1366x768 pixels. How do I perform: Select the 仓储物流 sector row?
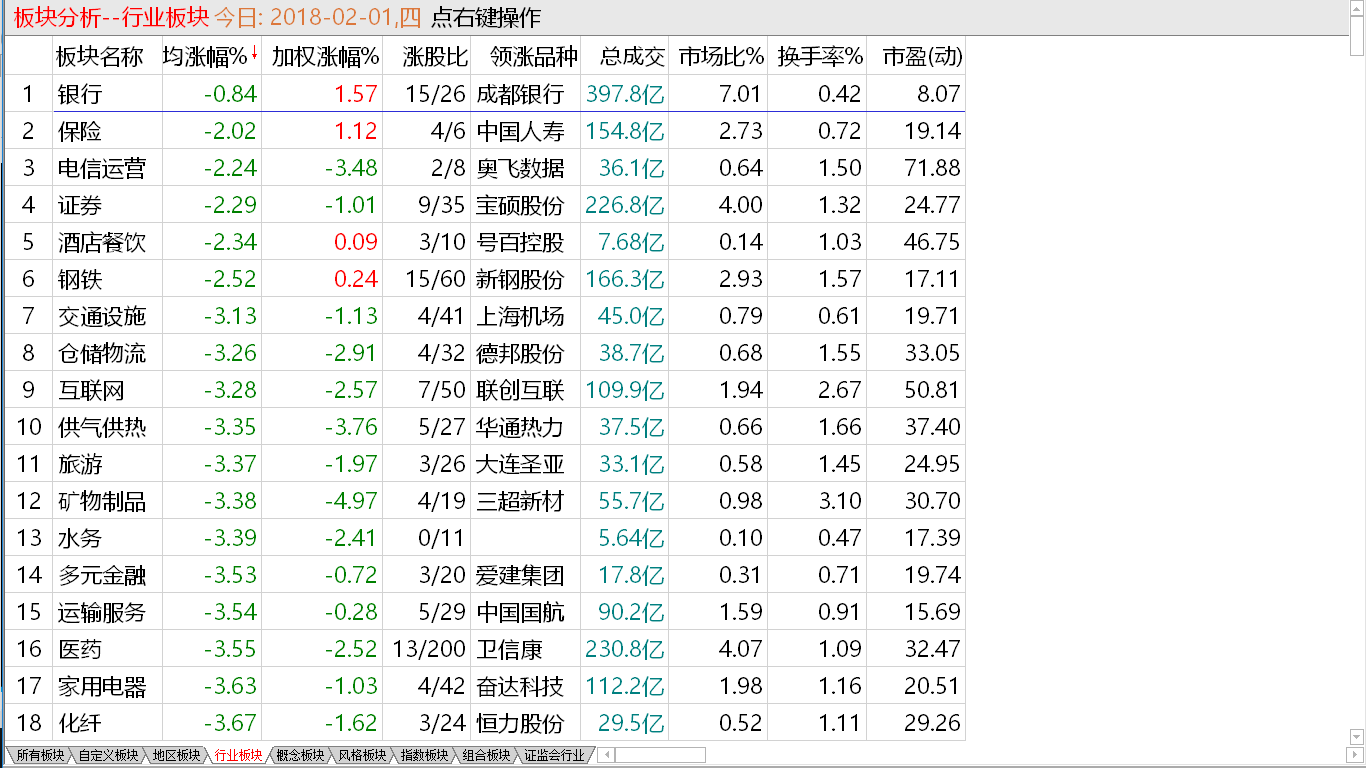click(483, 353)
